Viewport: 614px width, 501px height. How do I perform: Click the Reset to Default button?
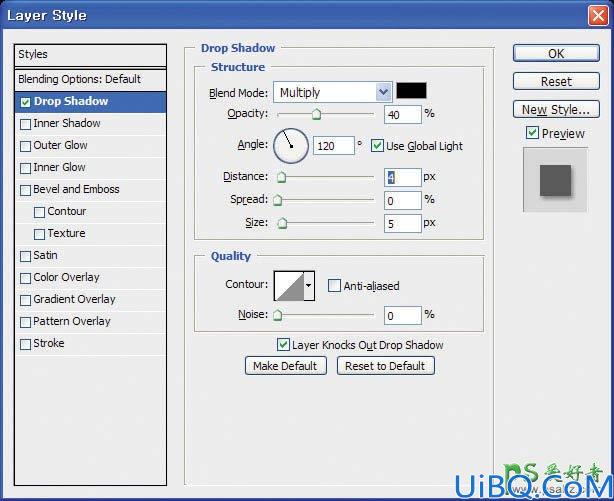tap(385, 366)
